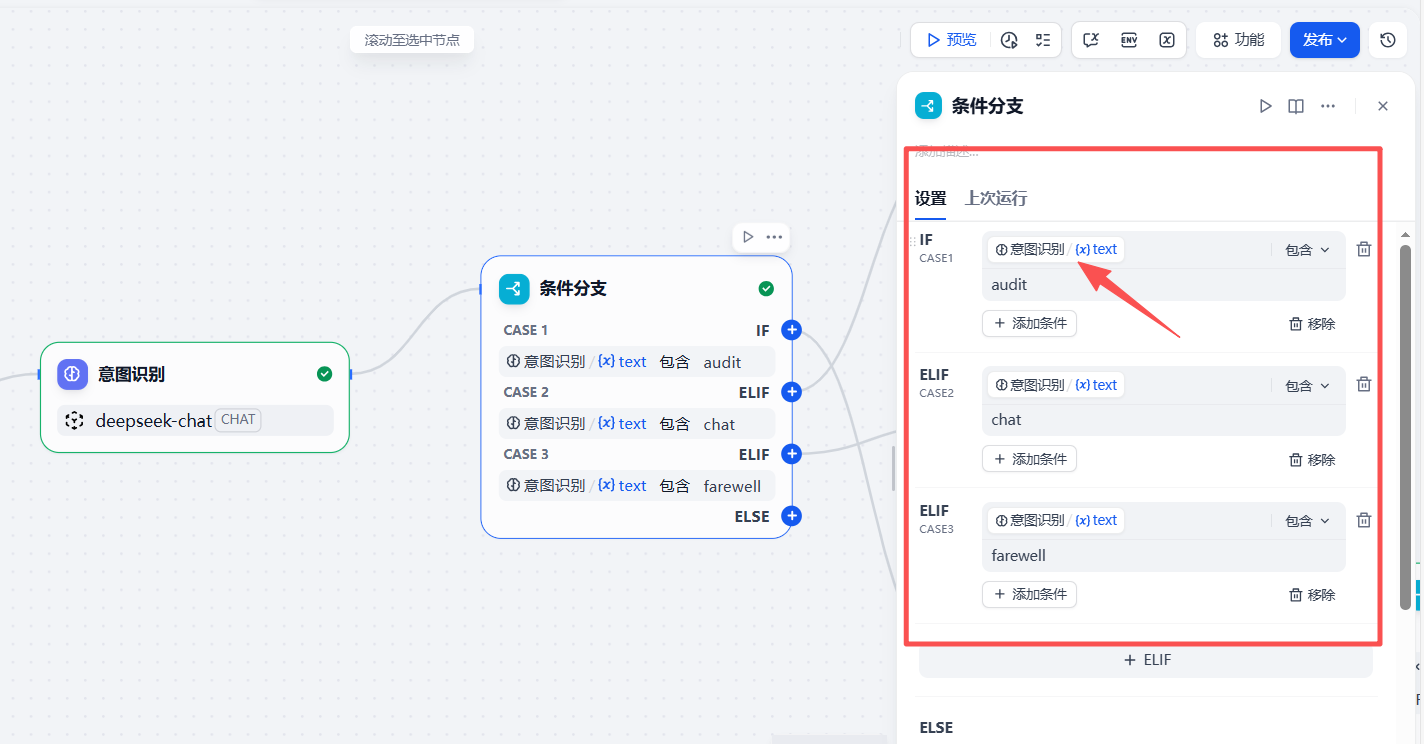The height and width of the screenshot is (744, 1424).
Task: Run the 条件分支 node from panel header
Action: (1265, 106)
